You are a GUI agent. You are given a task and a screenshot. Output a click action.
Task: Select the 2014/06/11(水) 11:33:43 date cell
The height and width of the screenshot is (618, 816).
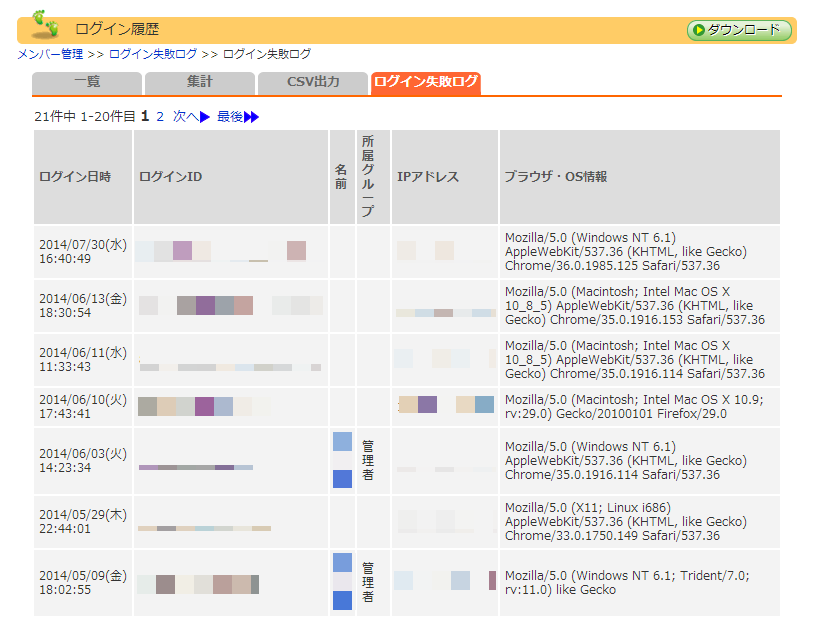tap(83, 360)
